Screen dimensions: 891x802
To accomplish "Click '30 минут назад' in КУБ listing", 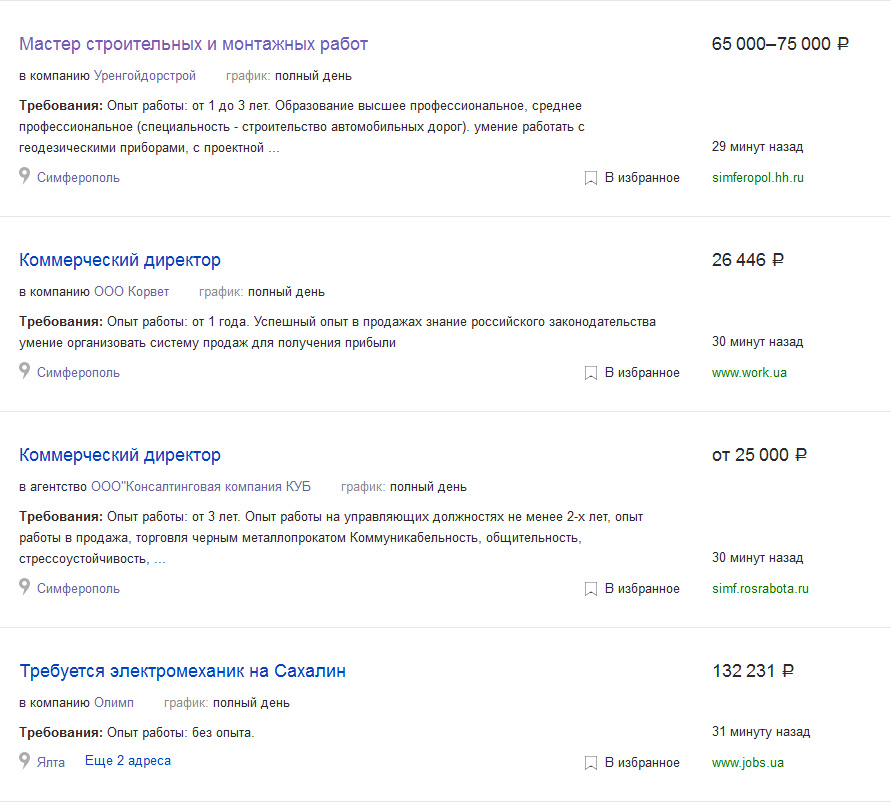I will point(757,558).
